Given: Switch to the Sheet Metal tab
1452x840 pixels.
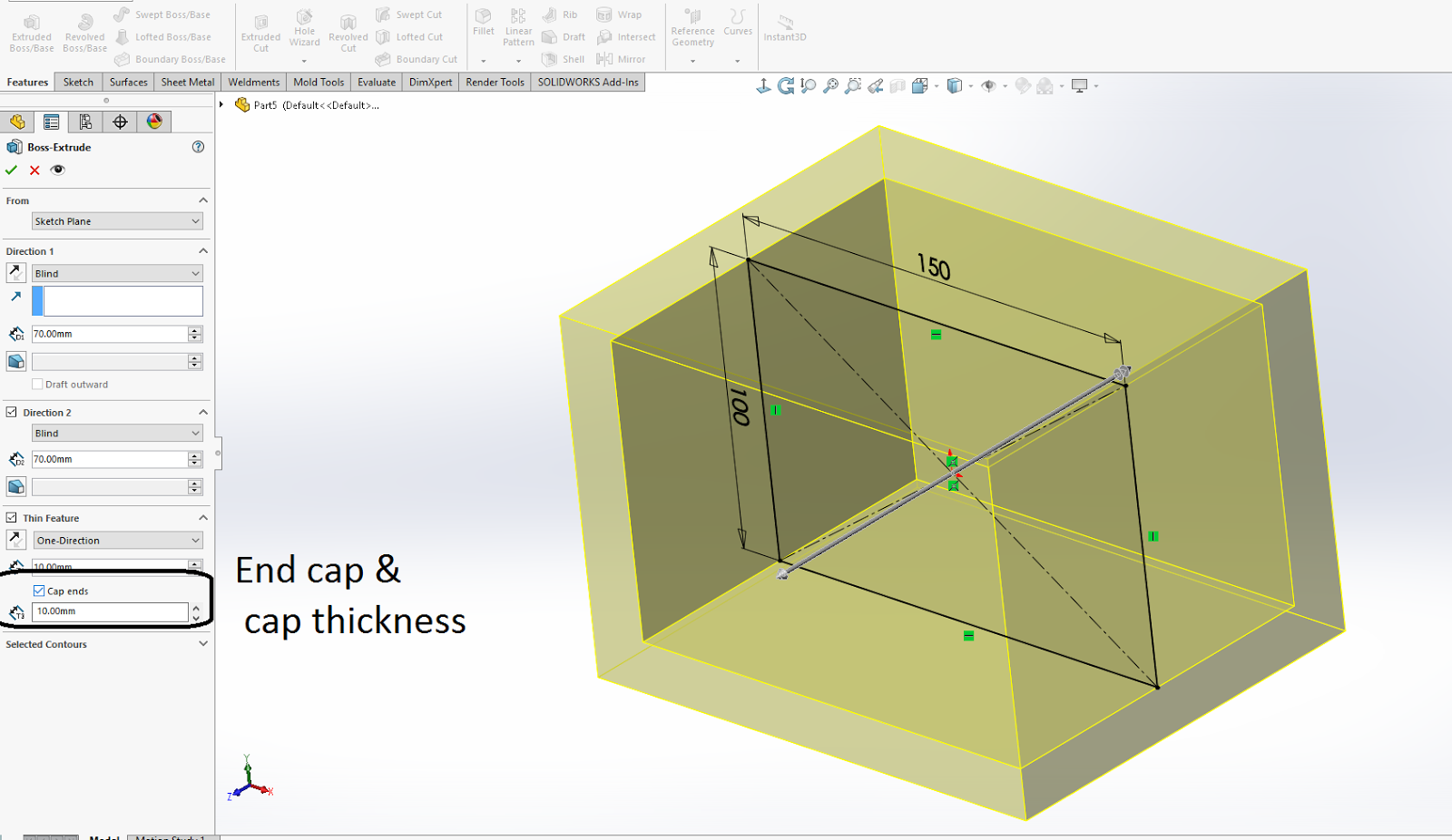Looking at the screenshot, I should point(187,82).
